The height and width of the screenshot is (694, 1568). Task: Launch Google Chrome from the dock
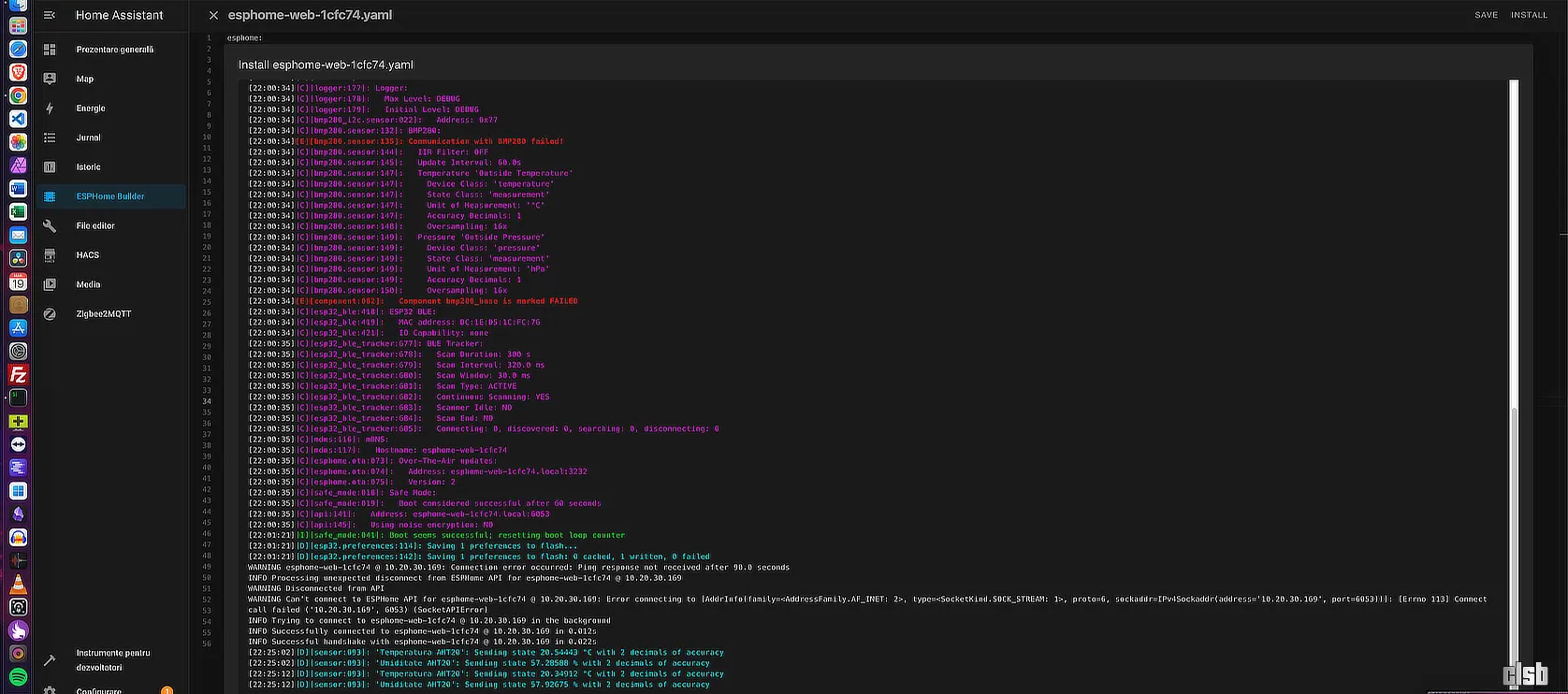(x=18, y=95)
